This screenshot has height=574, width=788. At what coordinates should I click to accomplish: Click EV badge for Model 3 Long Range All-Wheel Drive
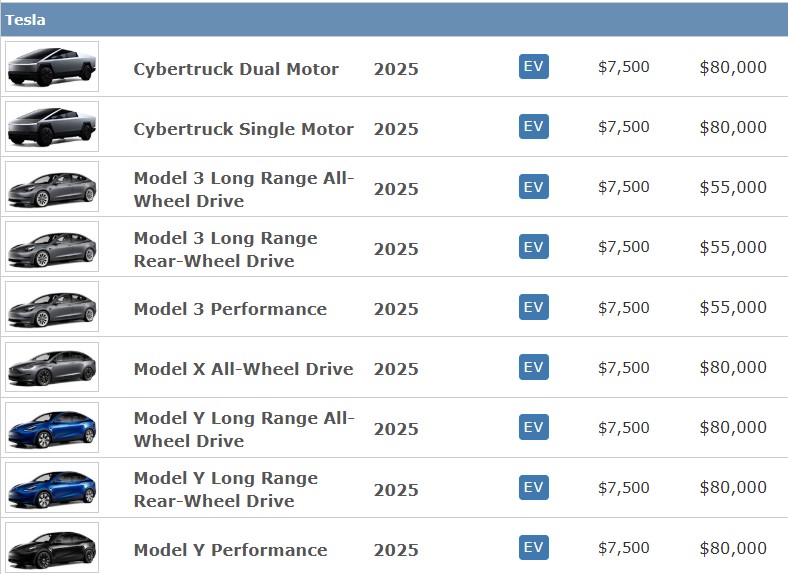tap(534, 186)
